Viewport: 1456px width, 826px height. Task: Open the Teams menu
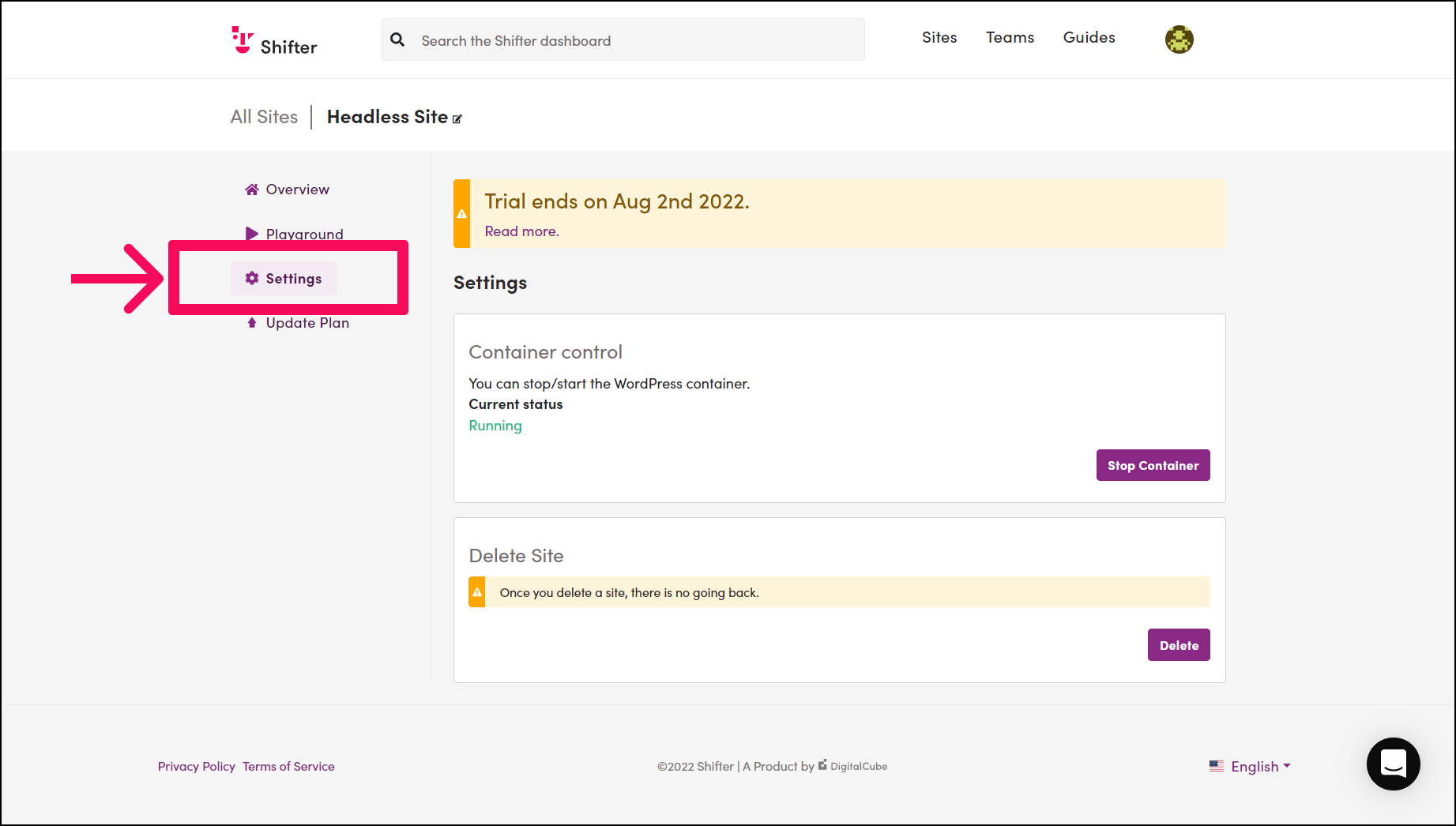pos(1010,37)
